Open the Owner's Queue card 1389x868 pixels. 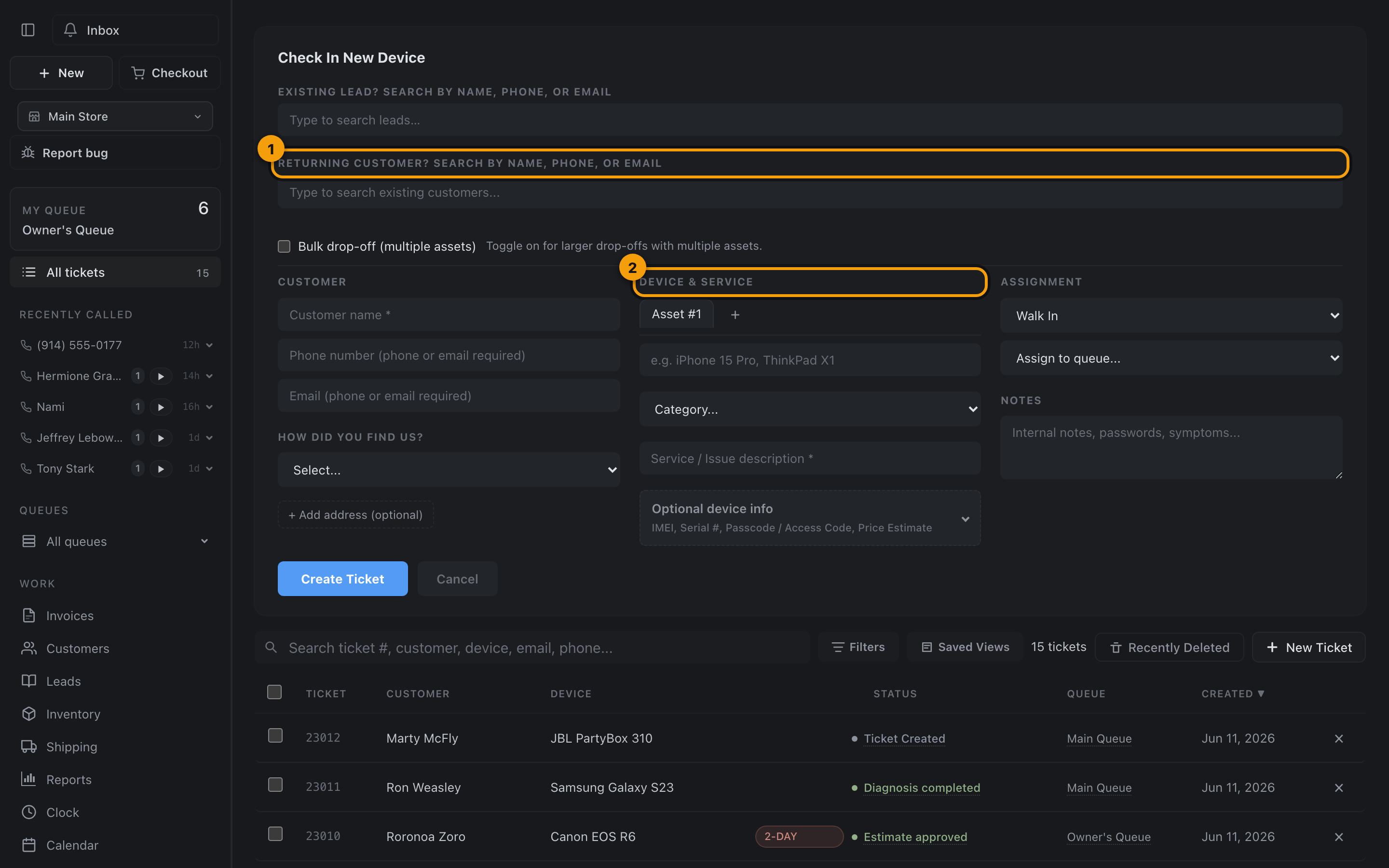pyautogui.click(x=115, y=219)
